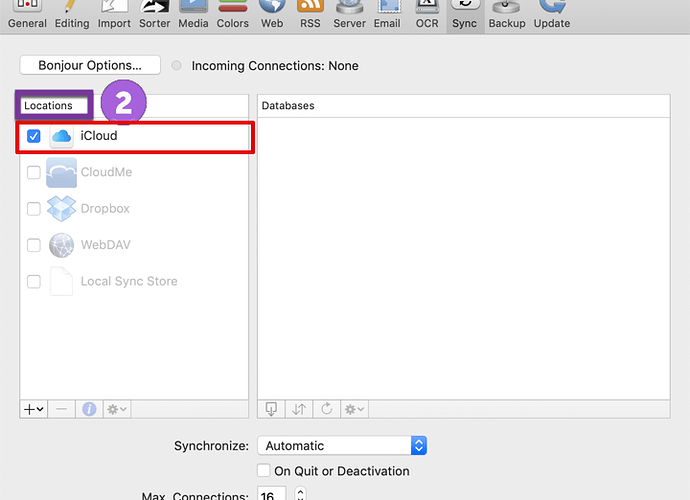Open the Backup preferences pane
The image size is (690, 500).
point(506,15)
